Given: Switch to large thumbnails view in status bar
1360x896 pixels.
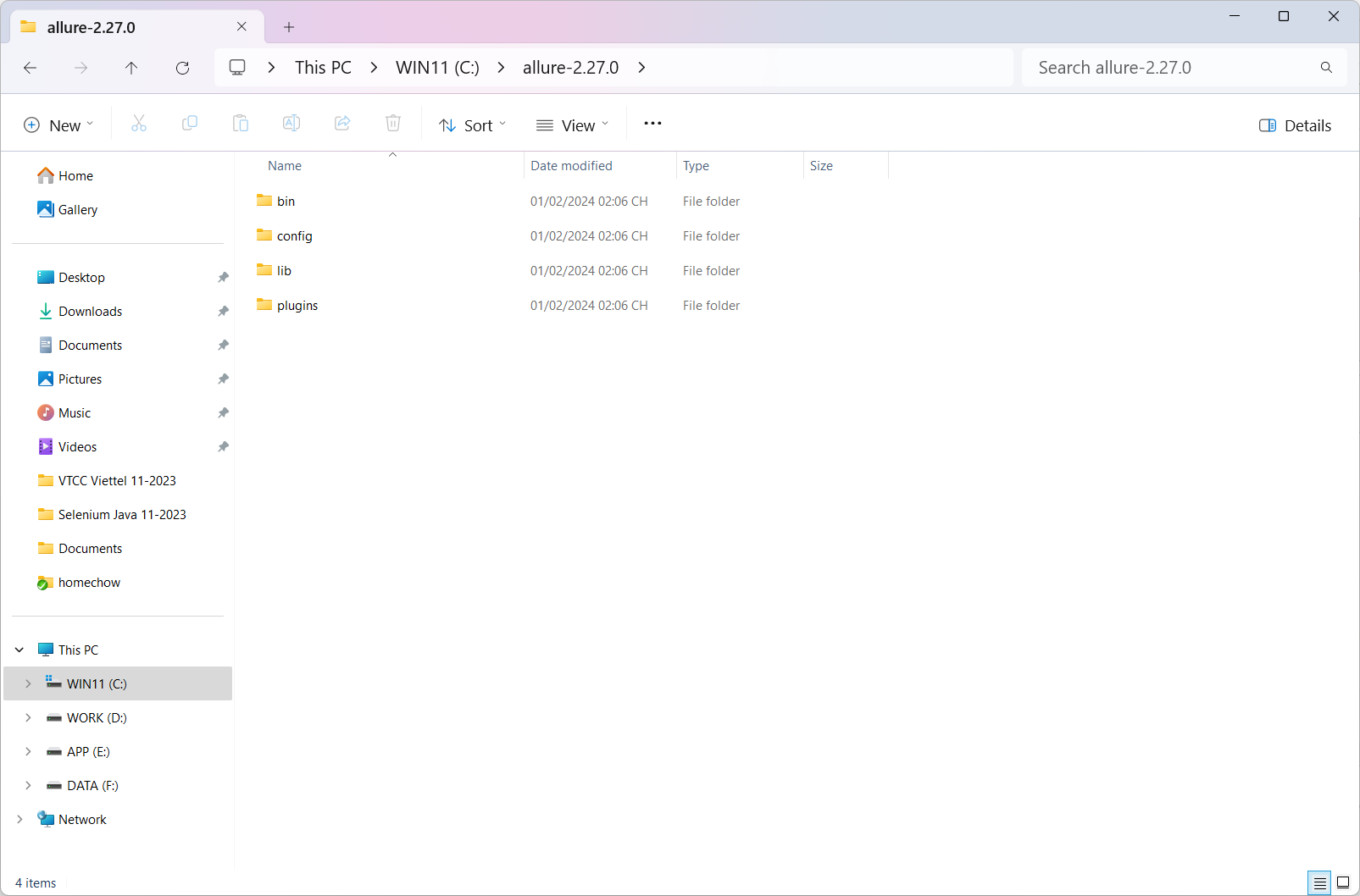Looking at the screenshot, I should [x=1343, y=882].
